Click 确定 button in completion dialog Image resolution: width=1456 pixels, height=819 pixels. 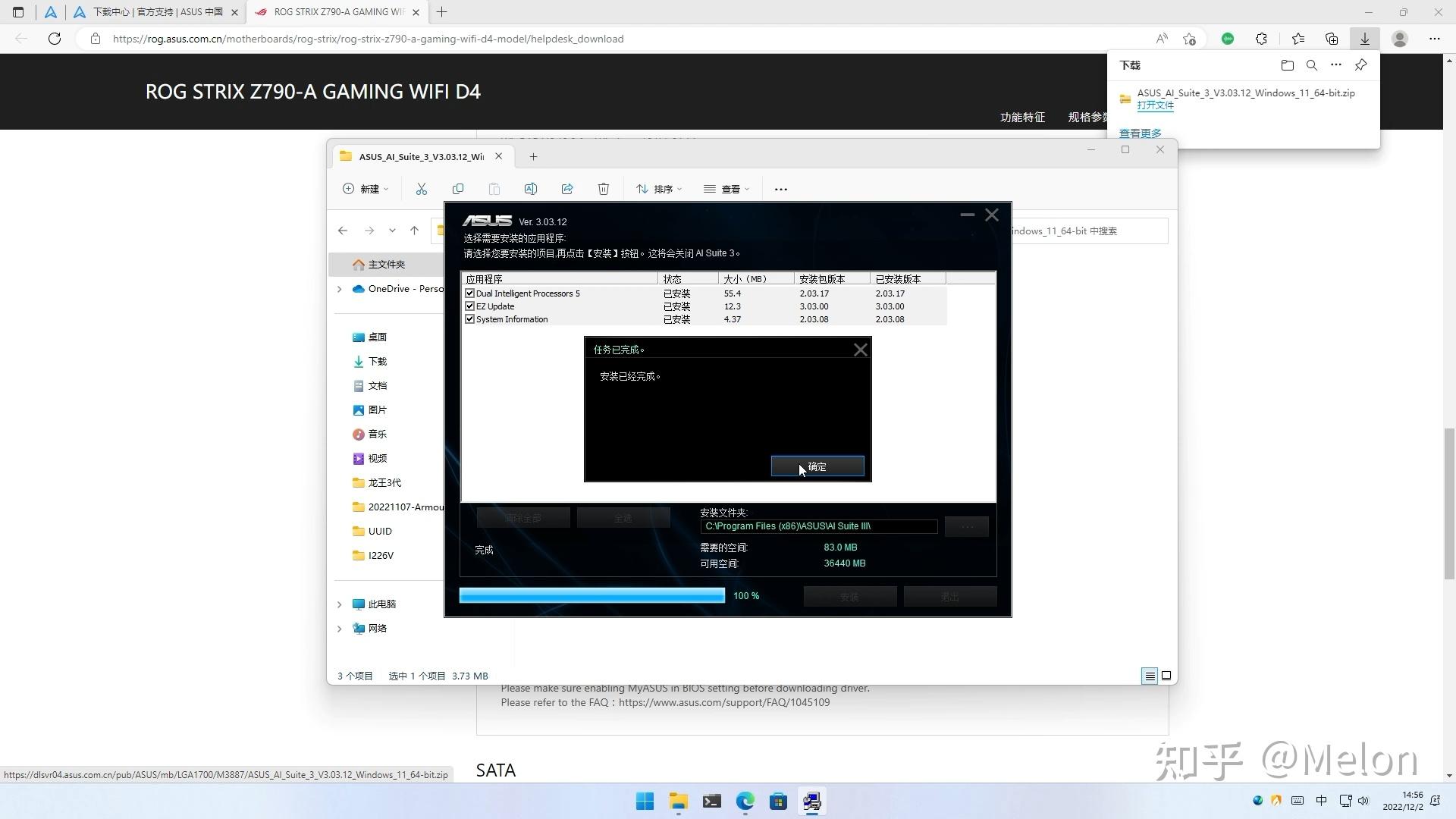817,466
